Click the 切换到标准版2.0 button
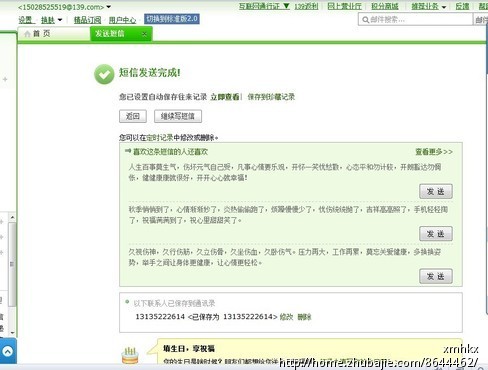488x370 pixels. [x=172, y=19]
